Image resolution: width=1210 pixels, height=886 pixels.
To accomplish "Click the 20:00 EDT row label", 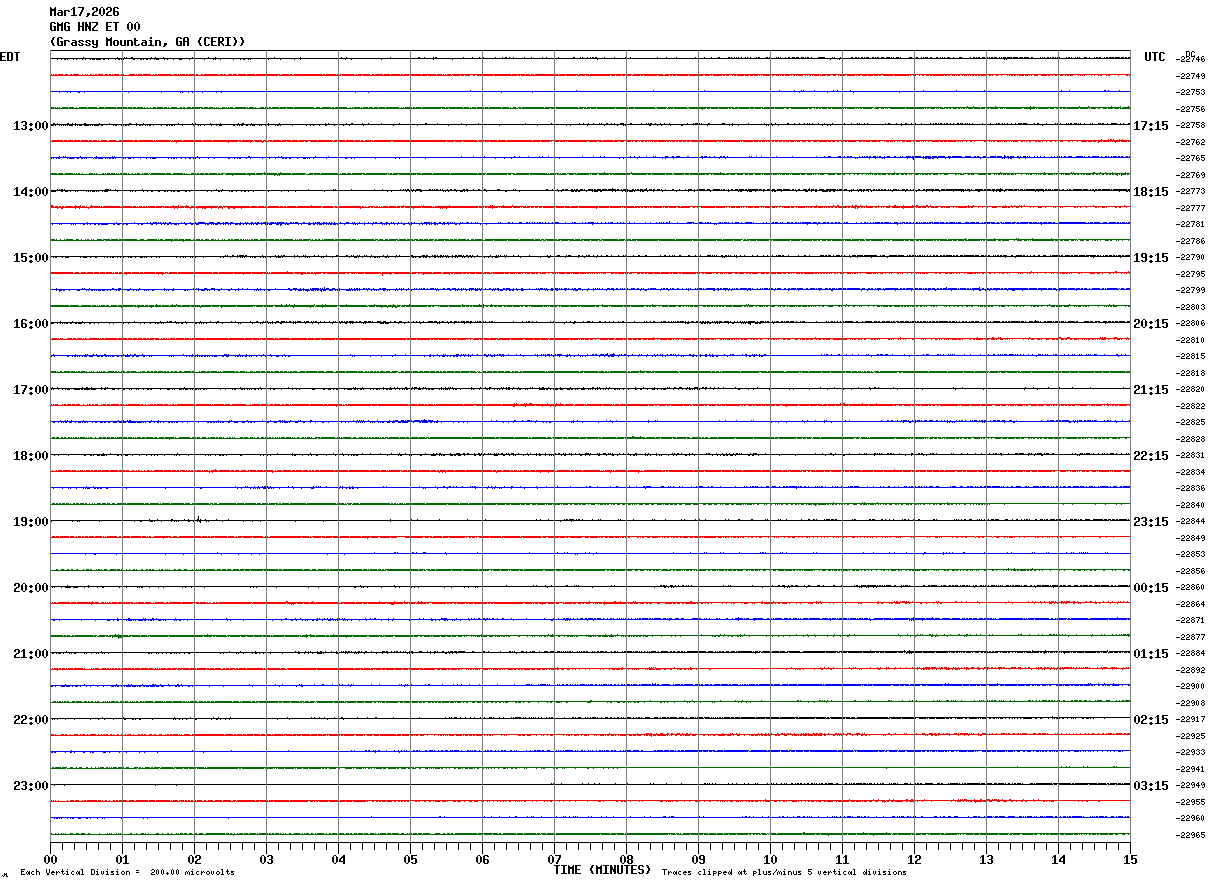I will point(31,588).
